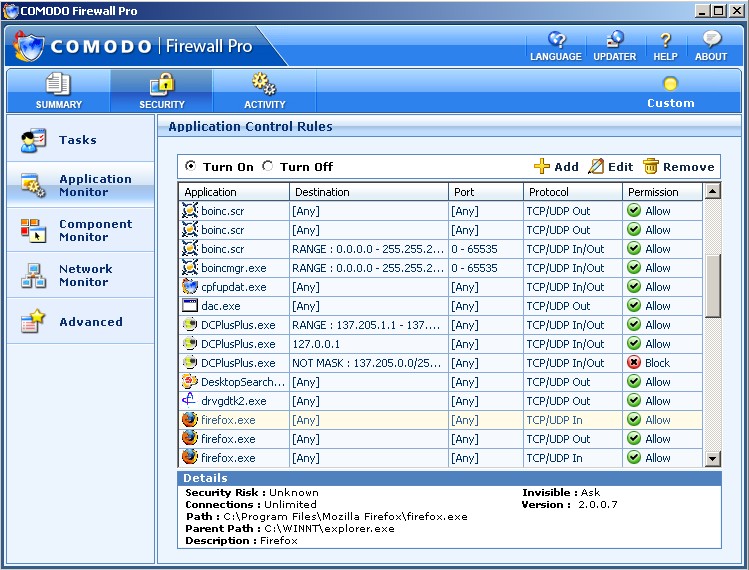Click the Network Monitor sidebar icon
The image size is (749, 570).
[33, 276]
